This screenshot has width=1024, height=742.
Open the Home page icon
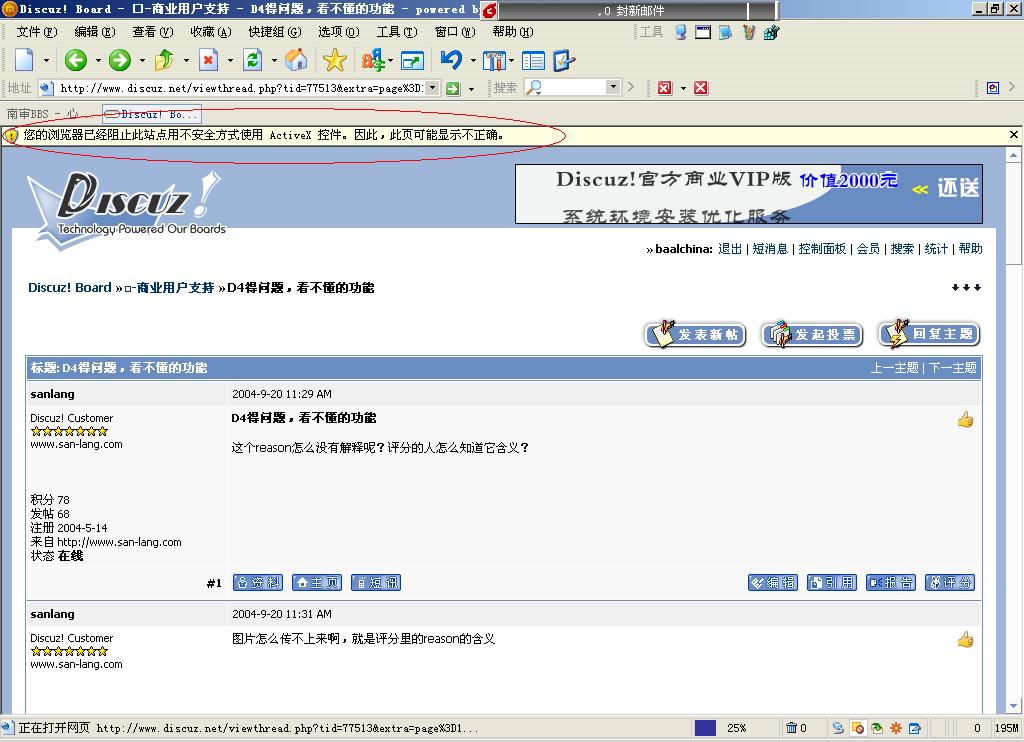[x=296, y=60]
